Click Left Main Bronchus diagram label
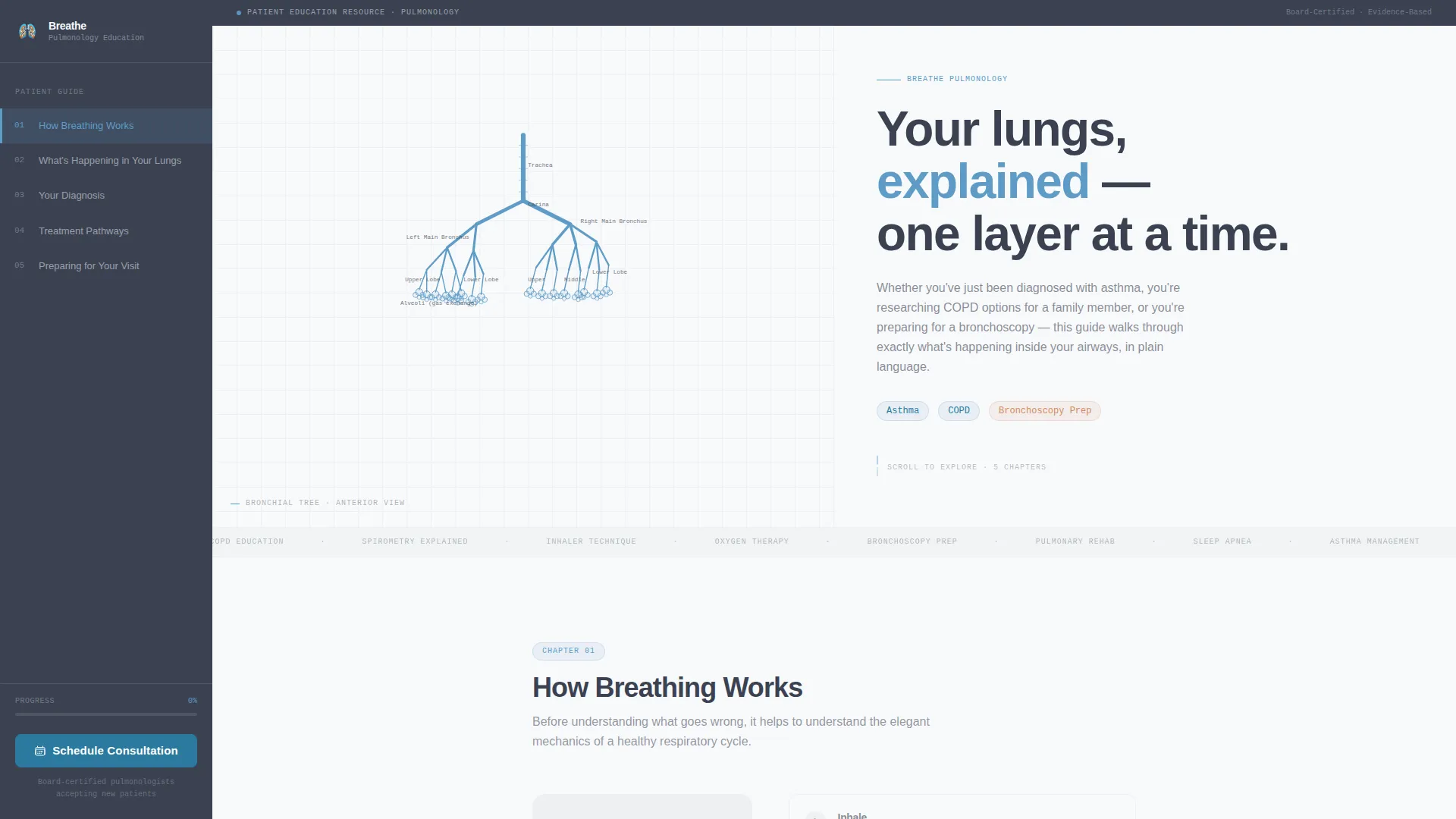 pos(438,237)
